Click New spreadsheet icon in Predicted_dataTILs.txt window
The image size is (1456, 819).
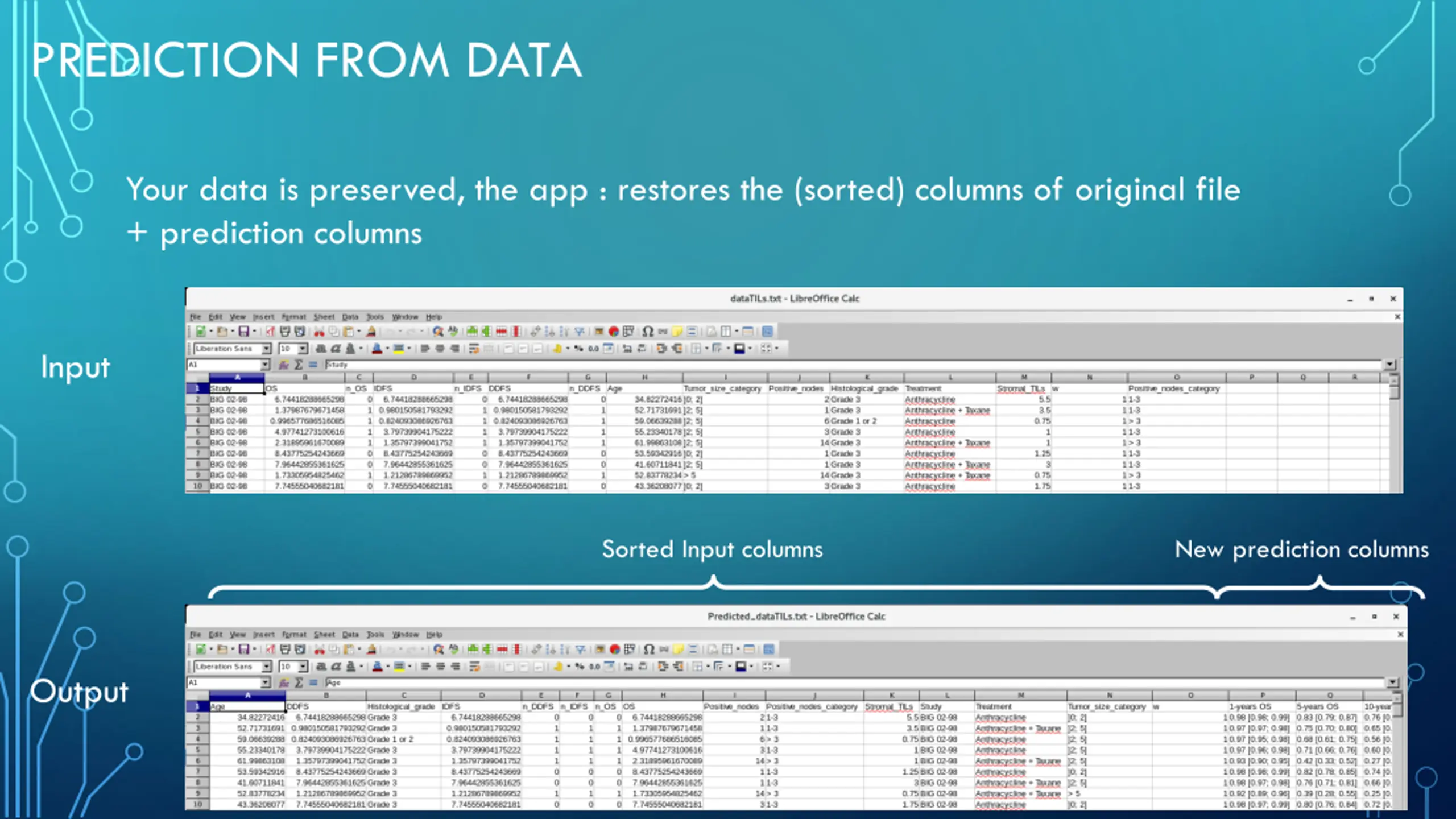(201, 650)
